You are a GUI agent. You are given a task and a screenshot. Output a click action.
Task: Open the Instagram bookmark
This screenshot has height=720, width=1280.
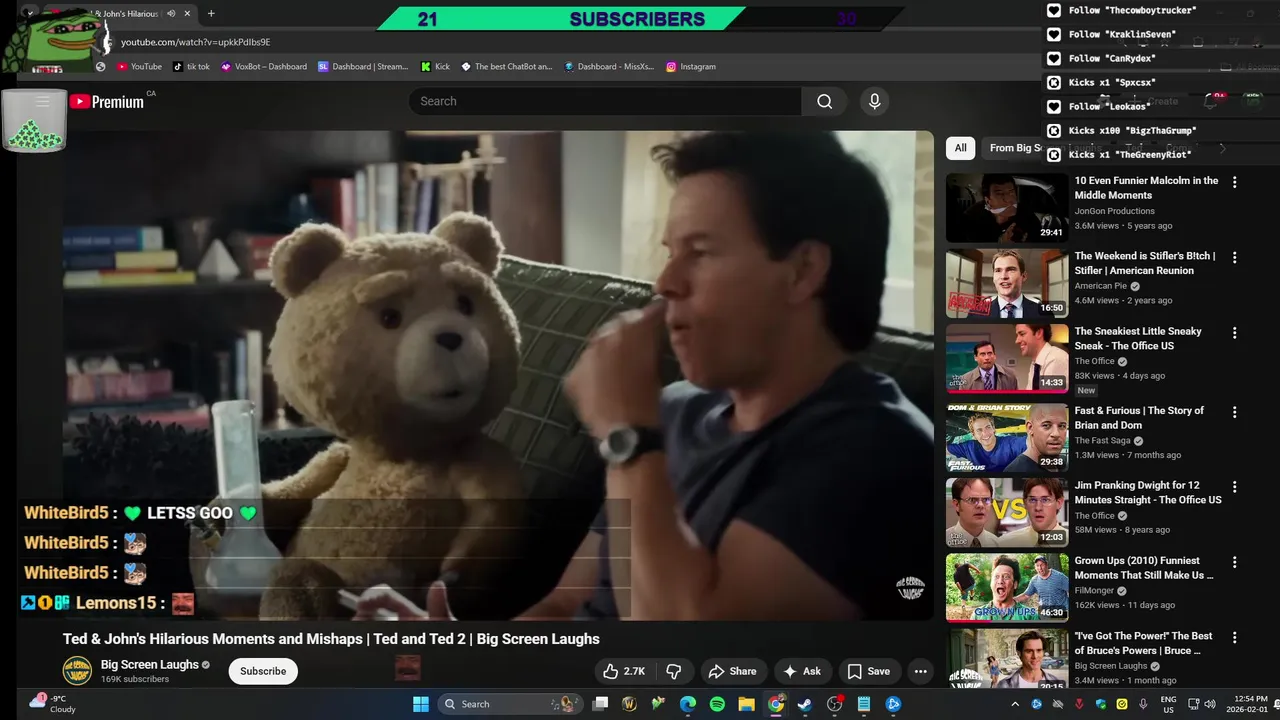(690, 66)
